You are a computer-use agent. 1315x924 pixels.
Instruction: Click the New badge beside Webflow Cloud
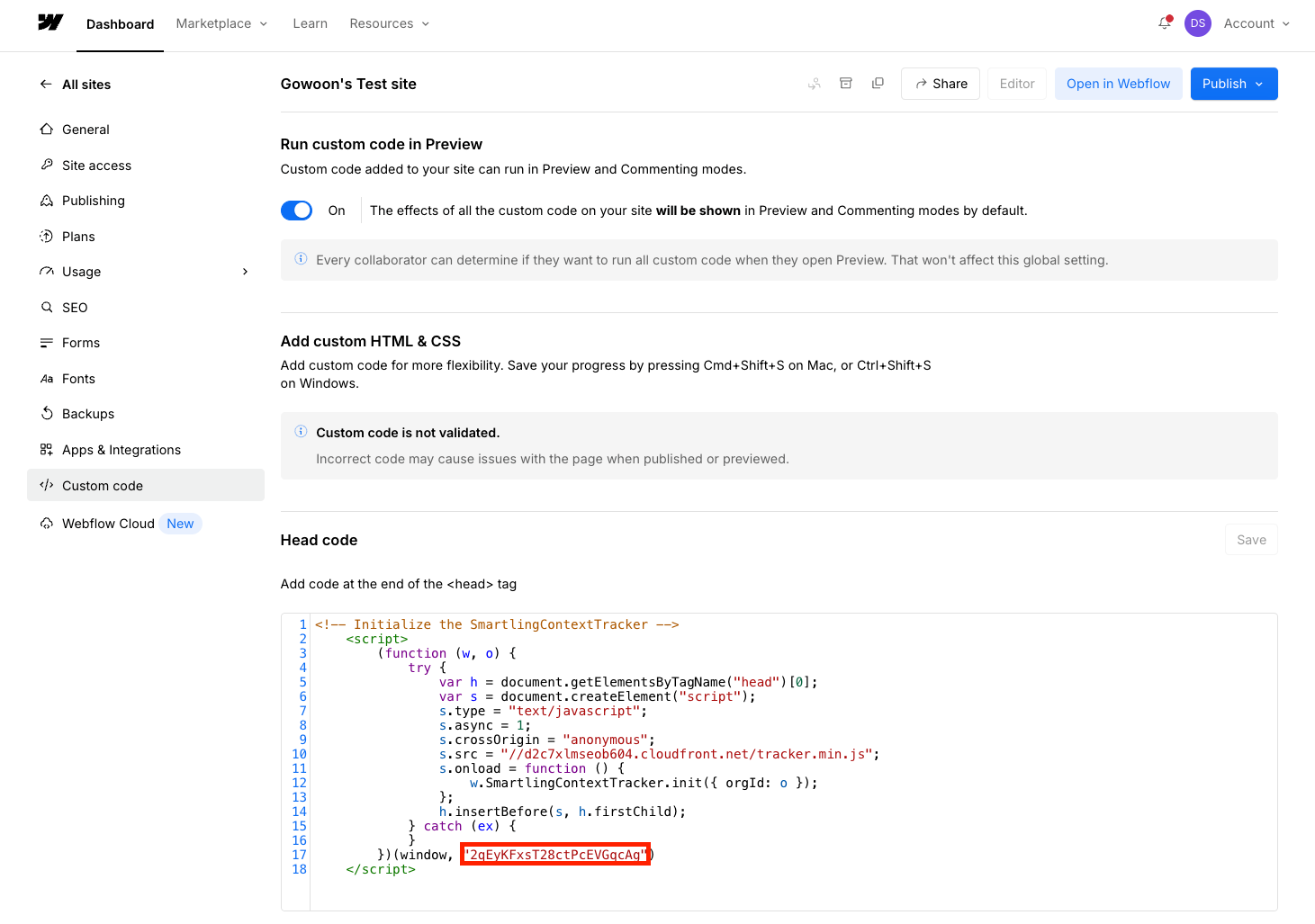[x=180, y=524]
